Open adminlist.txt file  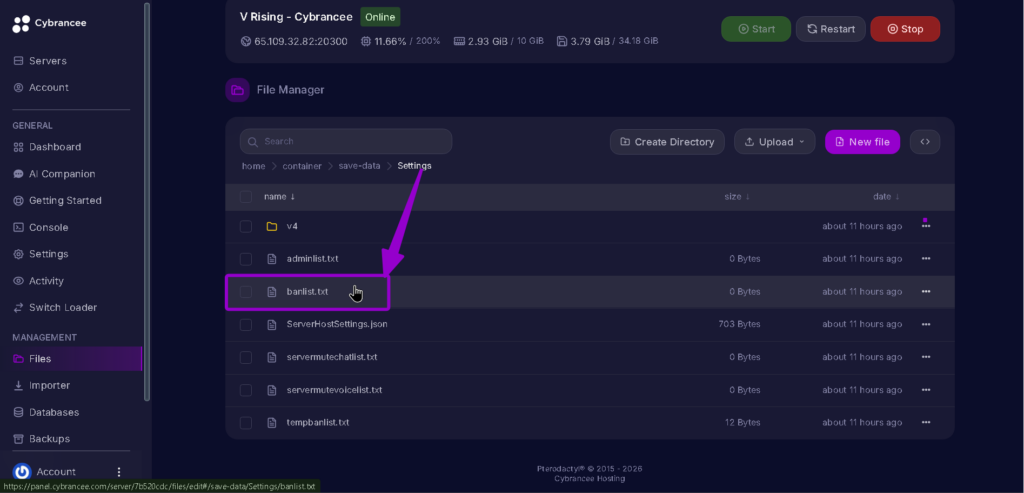tap(312, 259)
